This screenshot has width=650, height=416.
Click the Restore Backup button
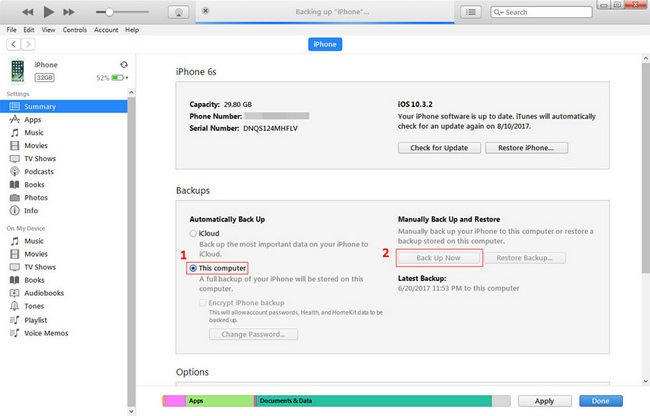tap(525, 258)
